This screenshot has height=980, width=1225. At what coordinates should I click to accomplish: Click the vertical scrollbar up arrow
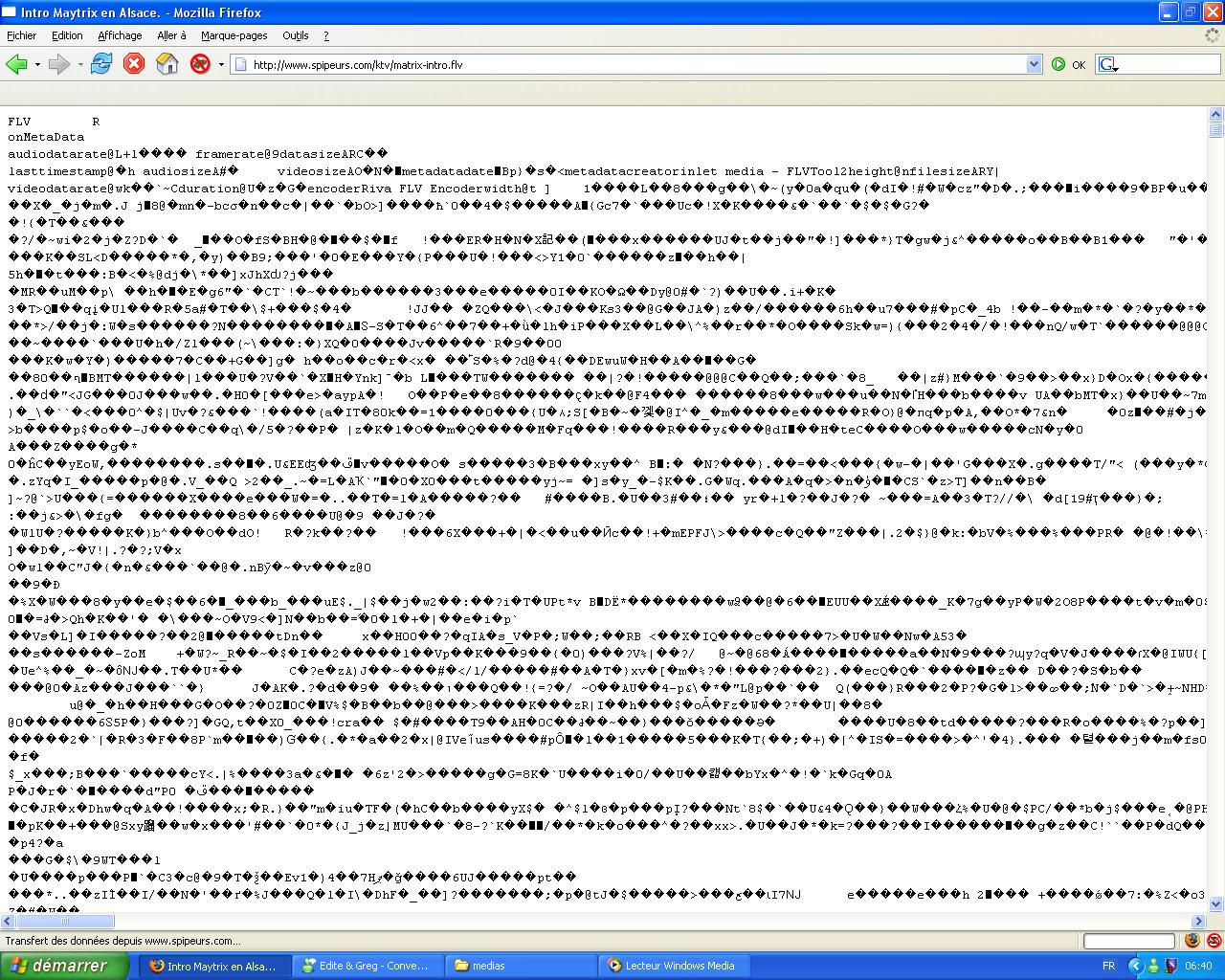[x=1216, y=115]
